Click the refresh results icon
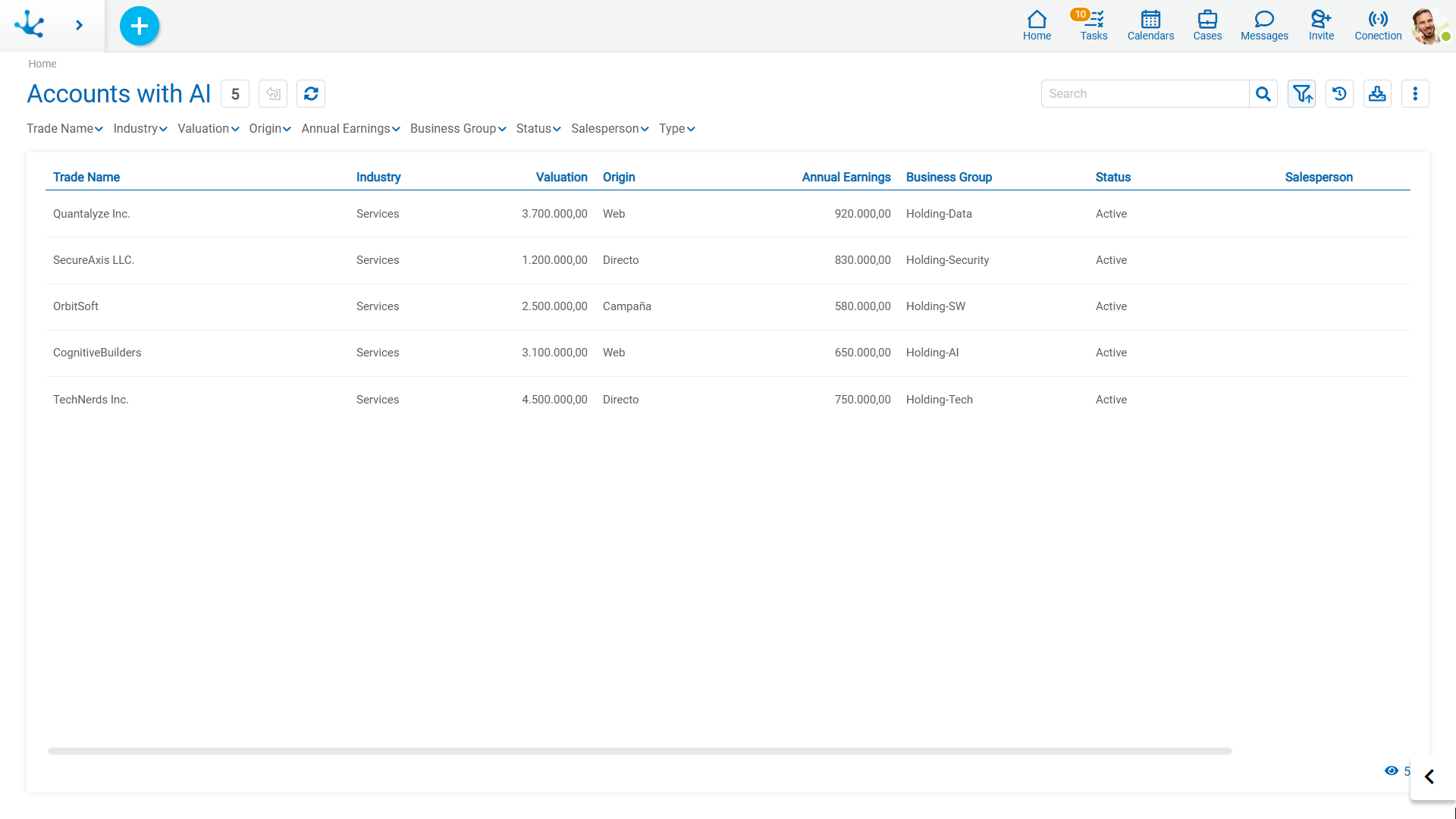This screenshot has height=819, width=1456. pos(311,94)
